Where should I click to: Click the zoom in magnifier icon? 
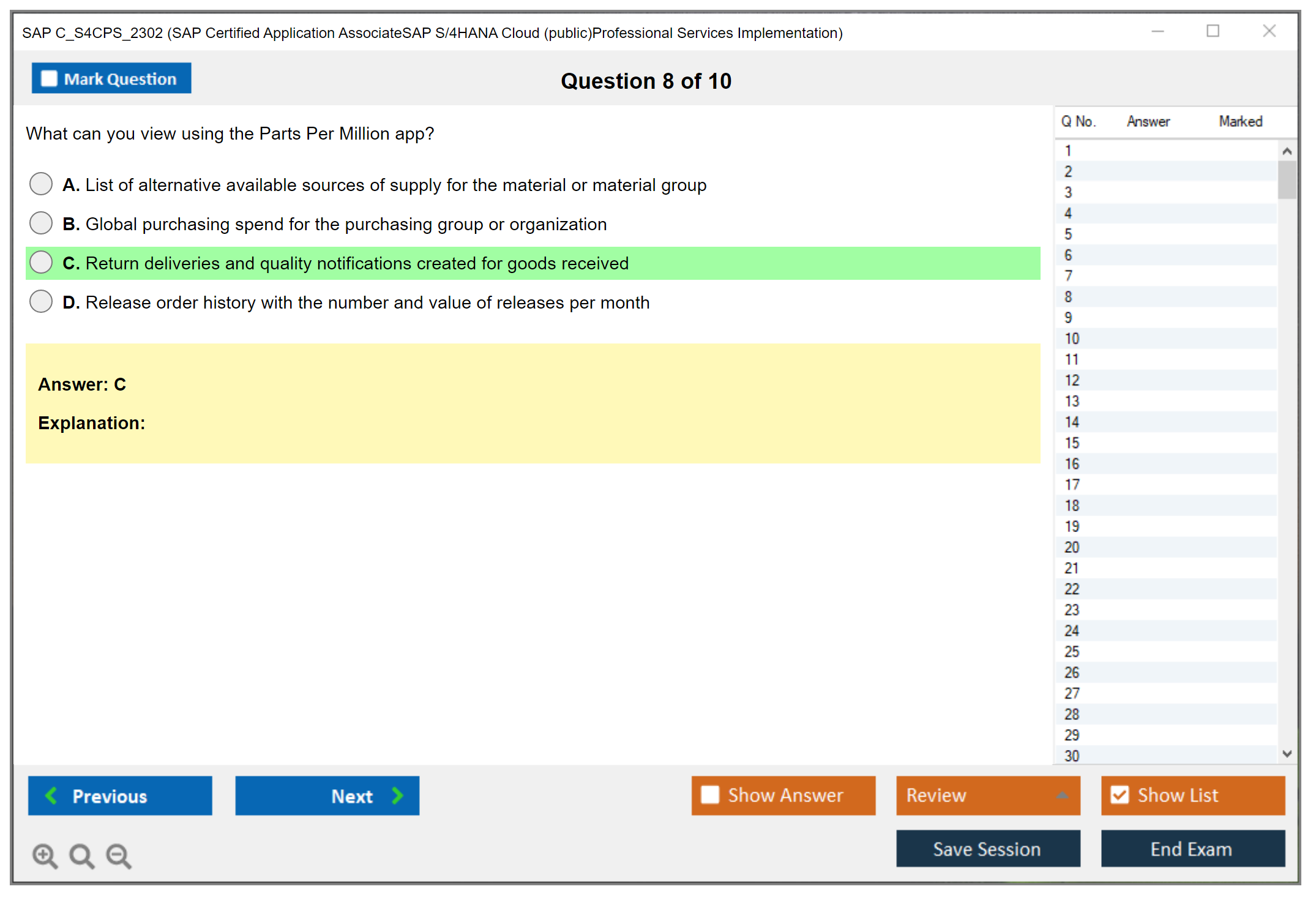point(45,855)
